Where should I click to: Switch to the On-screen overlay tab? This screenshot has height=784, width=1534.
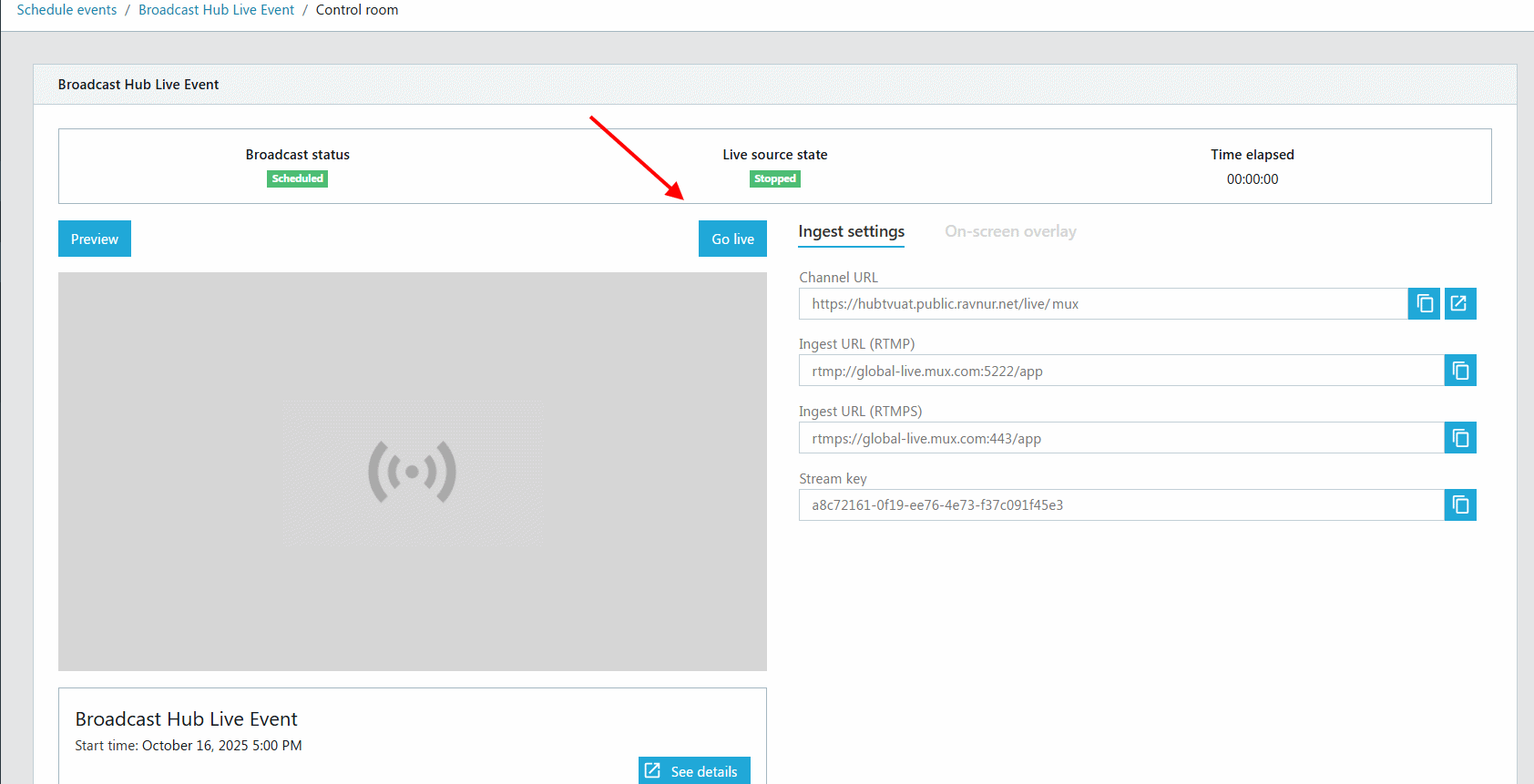(x=1010, y=231)
